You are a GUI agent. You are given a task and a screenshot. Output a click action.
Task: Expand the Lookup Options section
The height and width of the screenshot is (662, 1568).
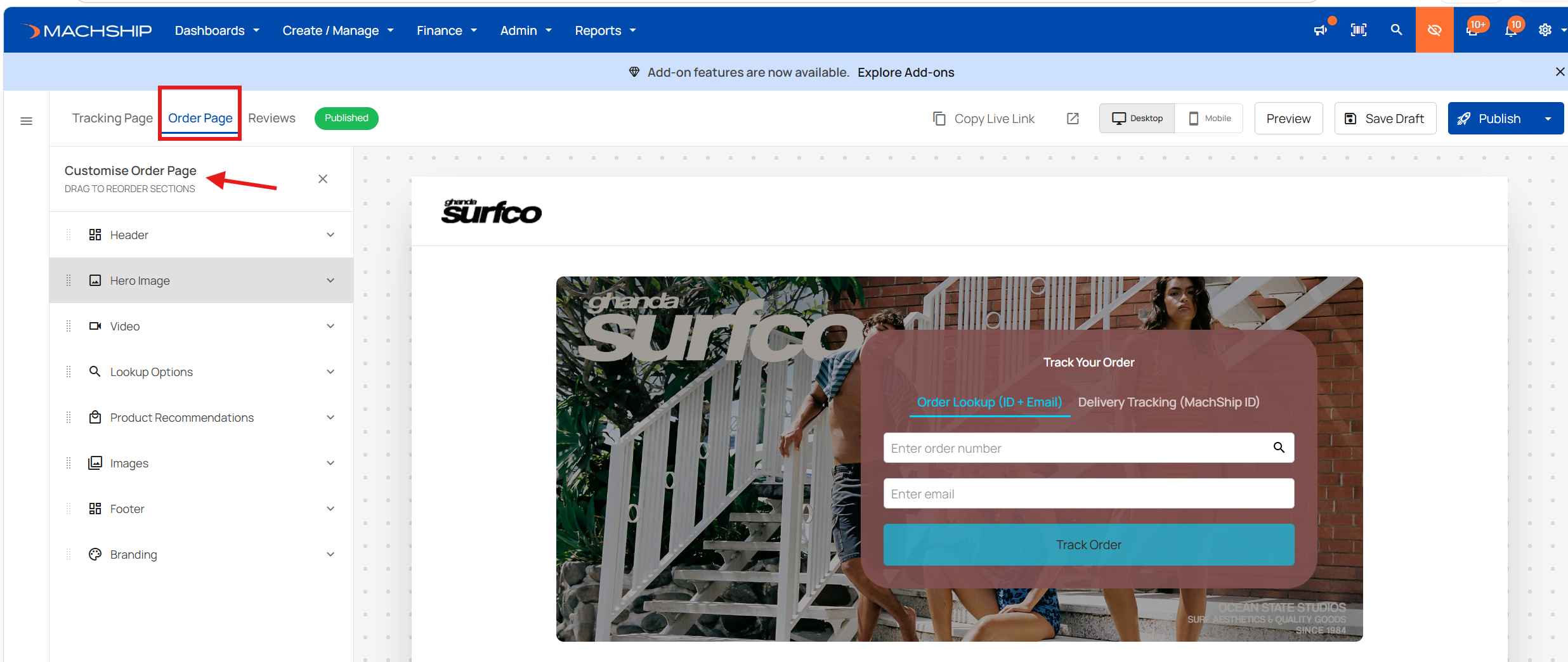(x=330, y=372)
